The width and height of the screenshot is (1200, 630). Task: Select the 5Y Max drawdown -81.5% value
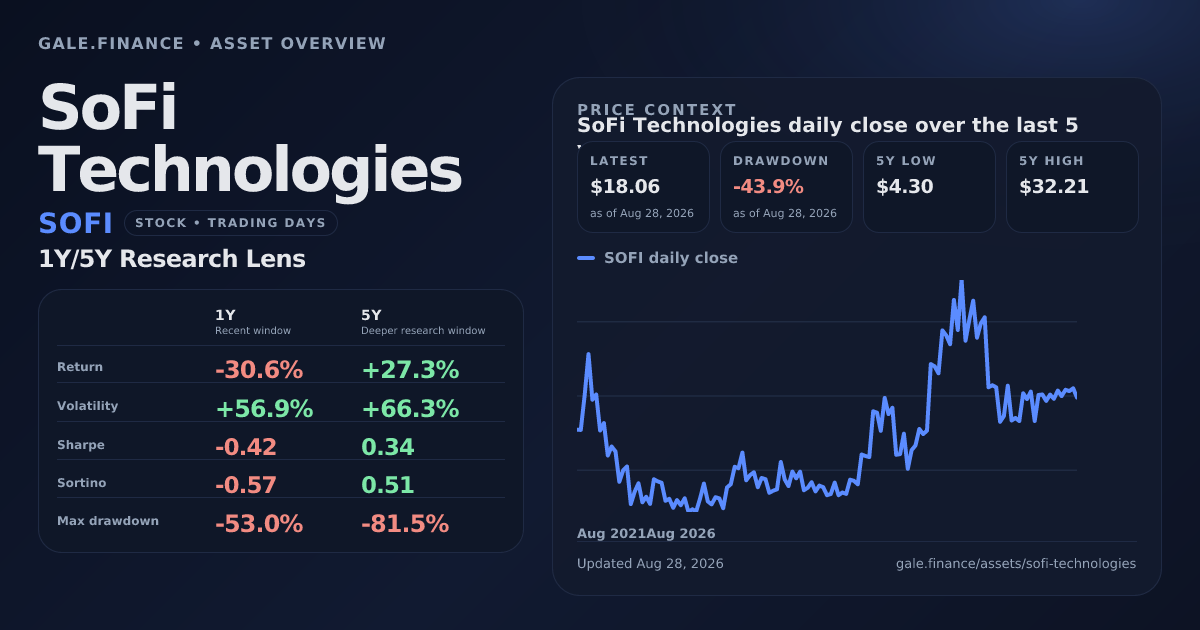[405, 524]
